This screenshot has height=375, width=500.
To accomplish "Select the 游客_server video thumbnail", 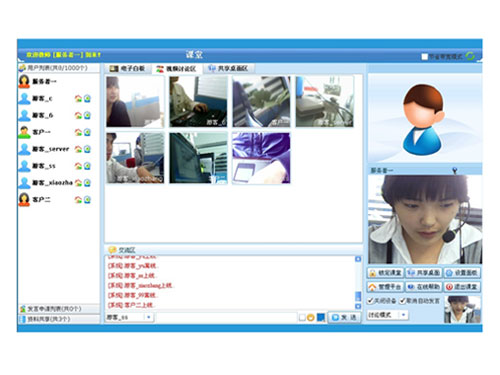I will pyautogui.click(x=325, y=102).
